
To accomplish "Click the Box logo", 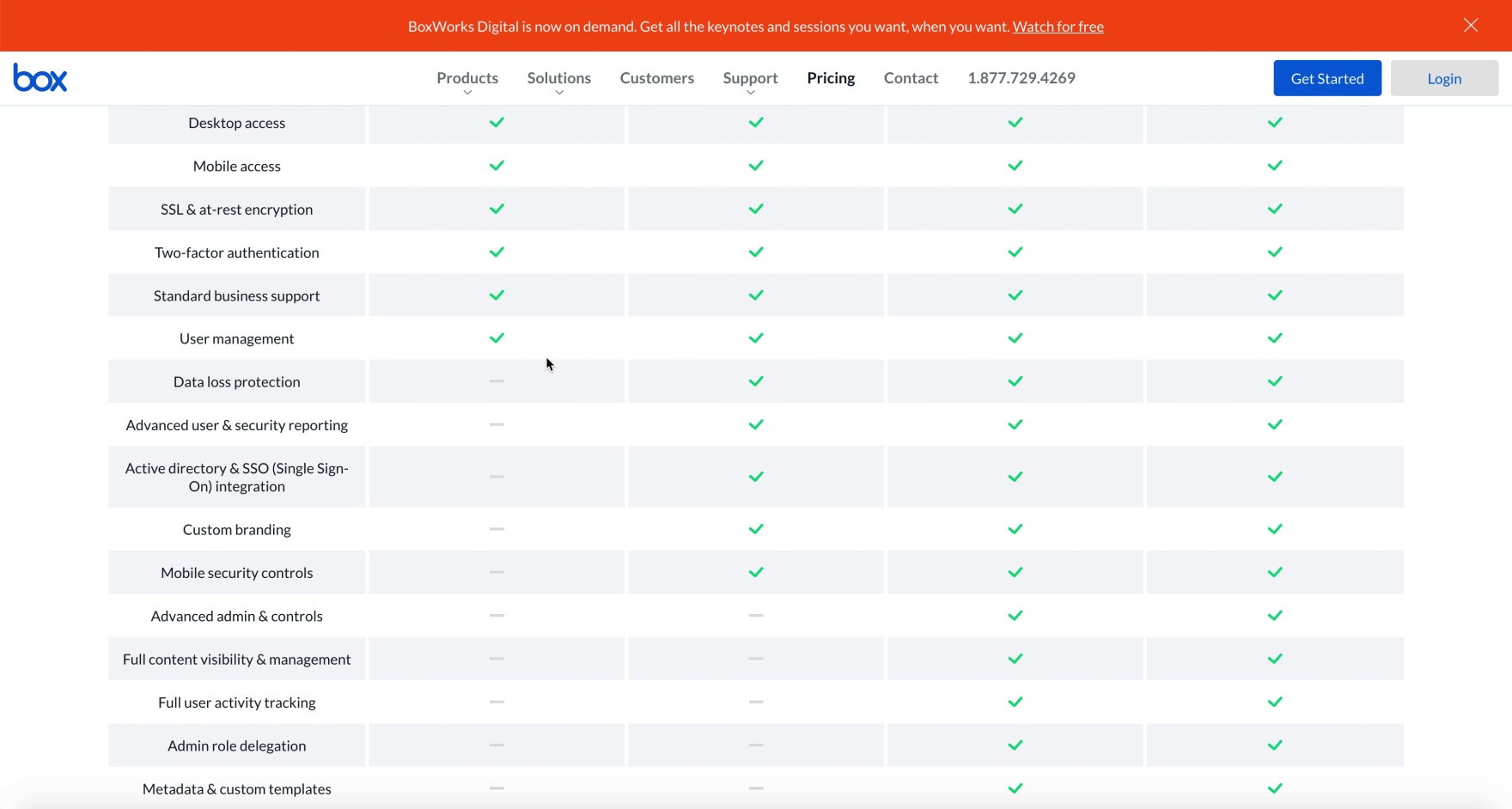I will [40, 78].
